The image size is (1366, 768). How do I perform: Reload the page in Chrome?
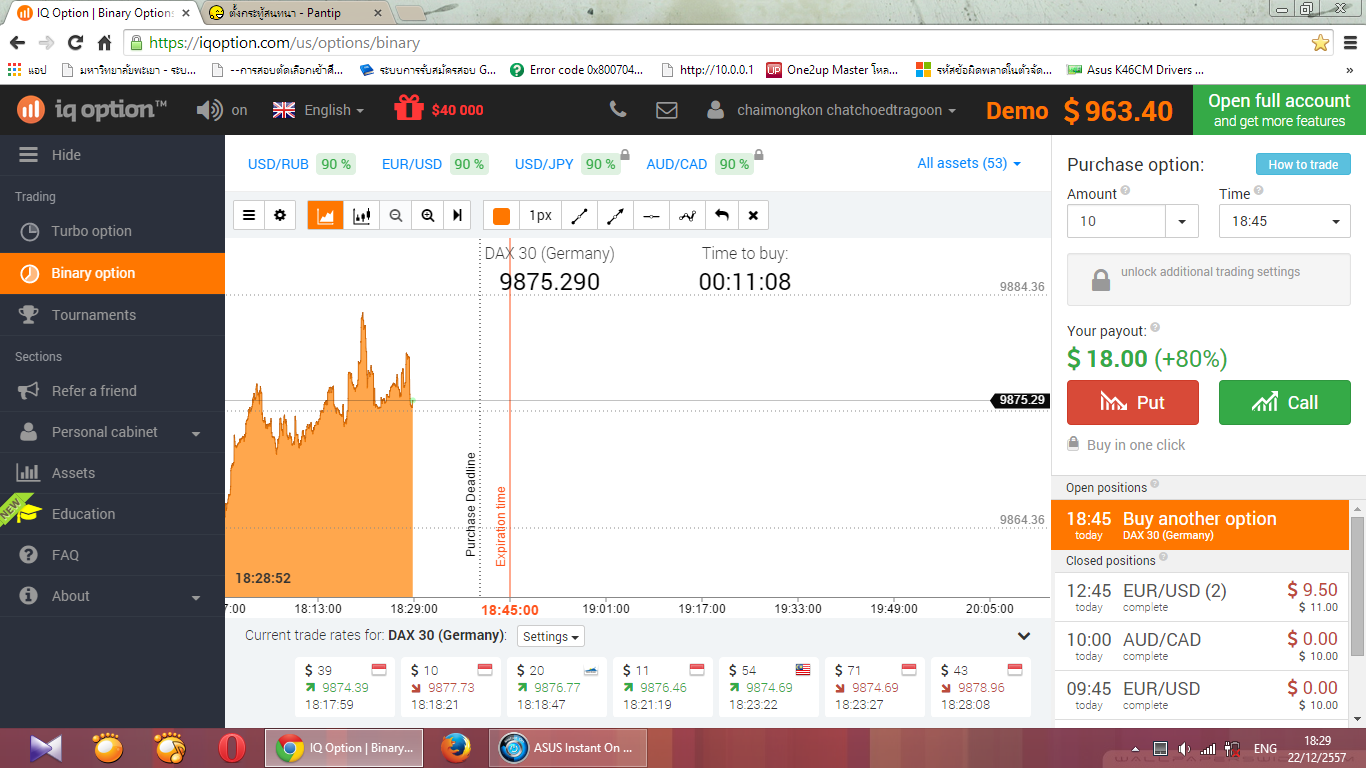[x=75, y=43]
